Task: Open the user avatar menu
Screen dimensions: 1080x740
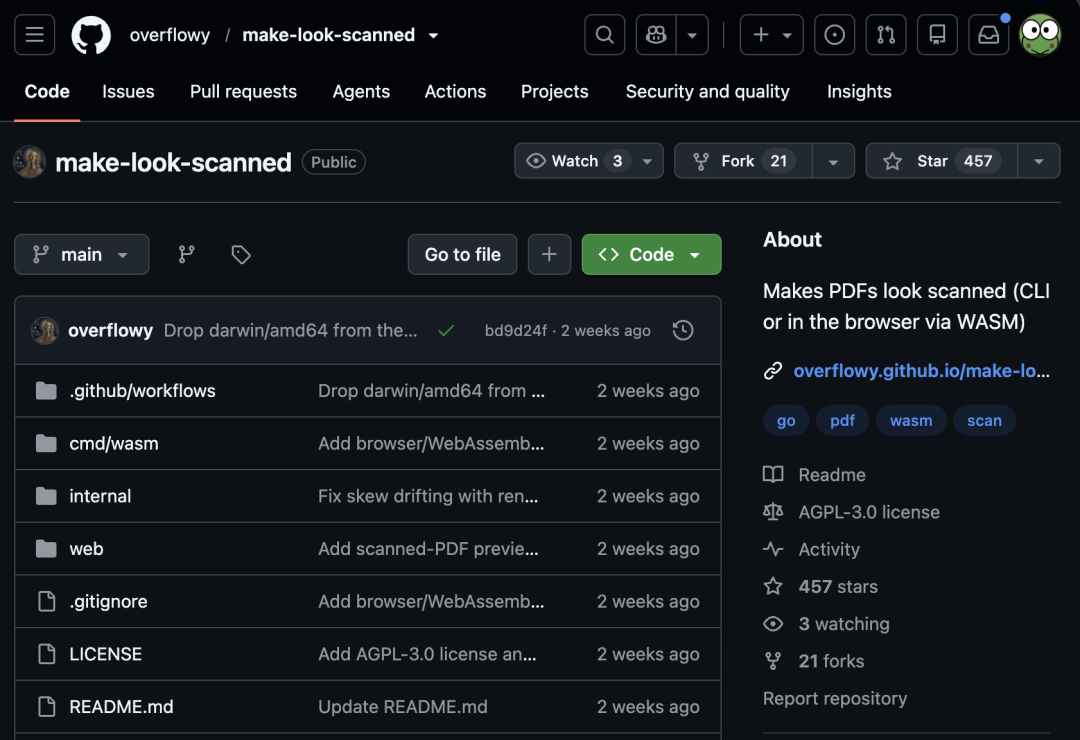Action: click(1040, 34)
